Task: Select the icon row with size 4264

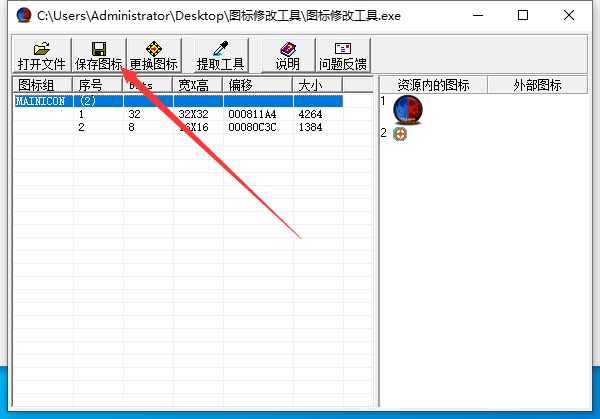Action: (200, 115)
